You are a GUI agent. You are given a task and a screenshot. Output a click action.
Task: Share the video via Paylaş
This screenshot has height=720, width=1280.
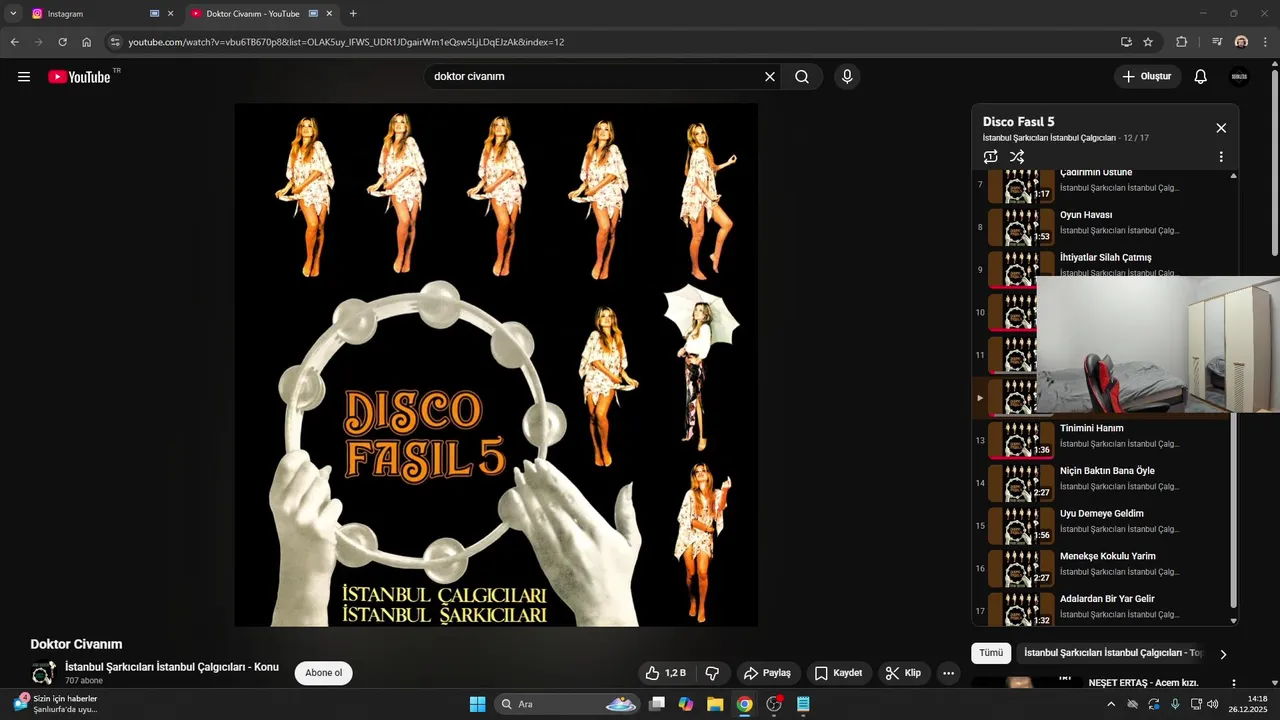[768, 673]
